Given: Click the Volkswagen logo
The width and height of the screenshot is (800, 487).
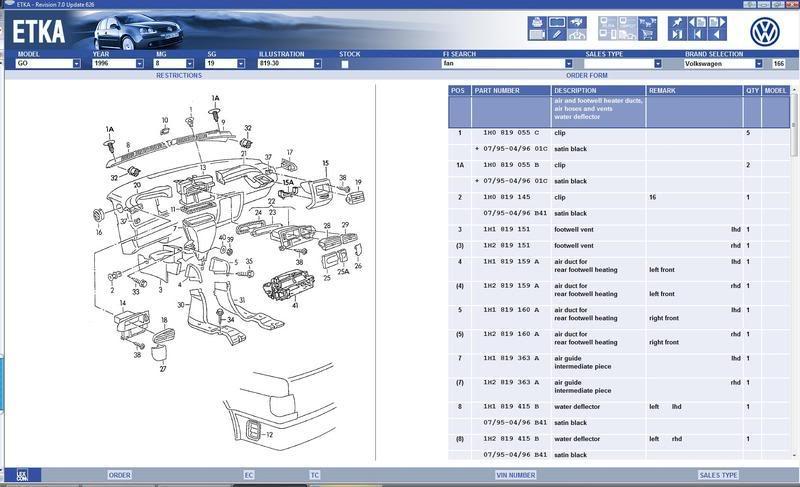Looking at the screenshot, I should coord(764,31).
